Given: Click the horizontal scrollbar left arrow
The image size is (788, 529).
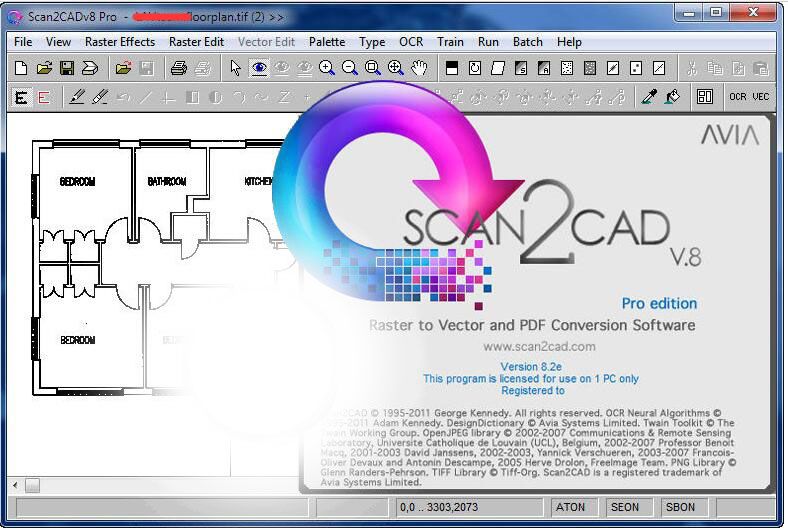Looking at the screenshot, I should point(15,485).
